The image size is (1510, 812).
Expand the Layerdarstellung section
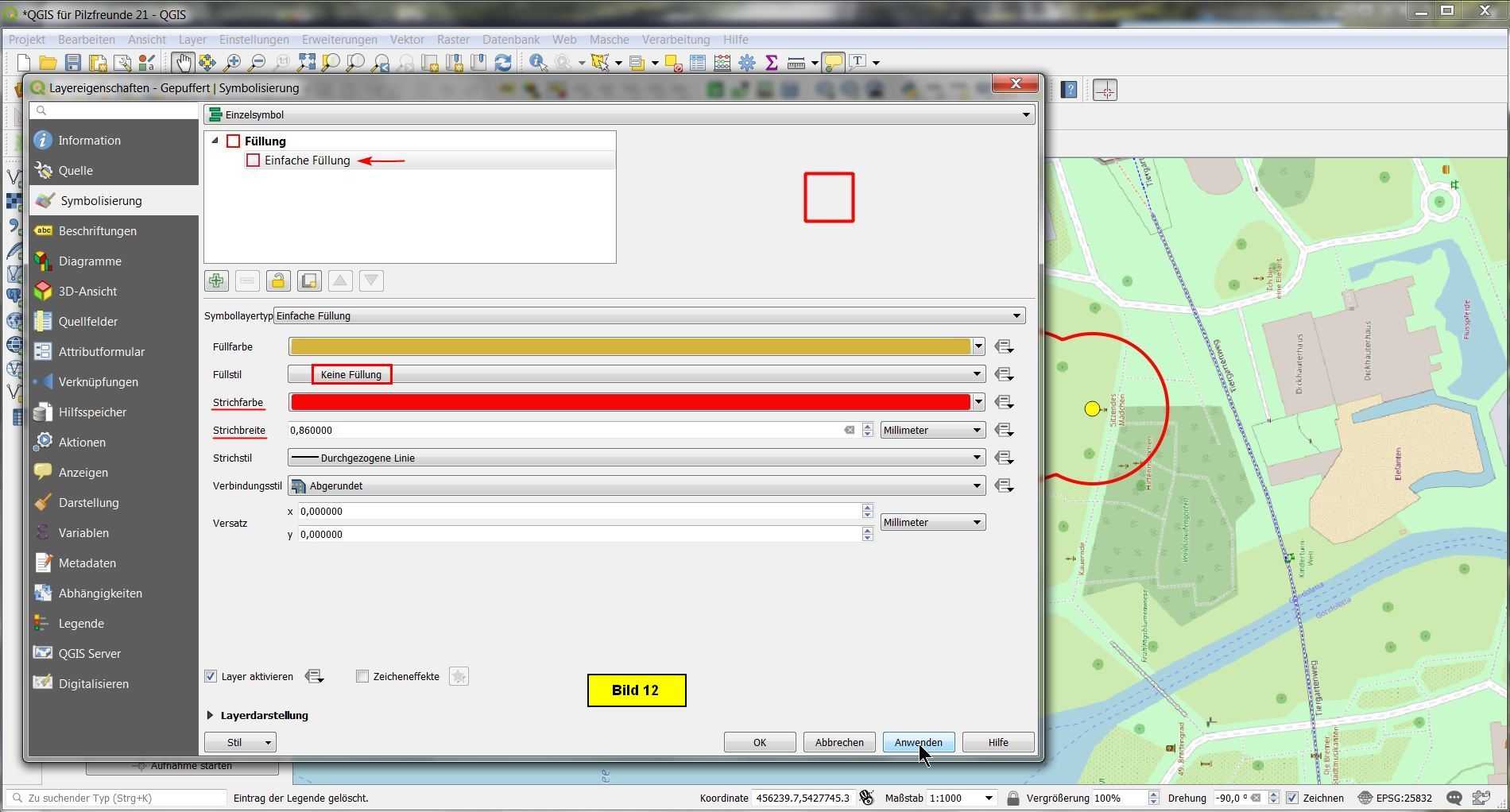(x=211, y=715)
